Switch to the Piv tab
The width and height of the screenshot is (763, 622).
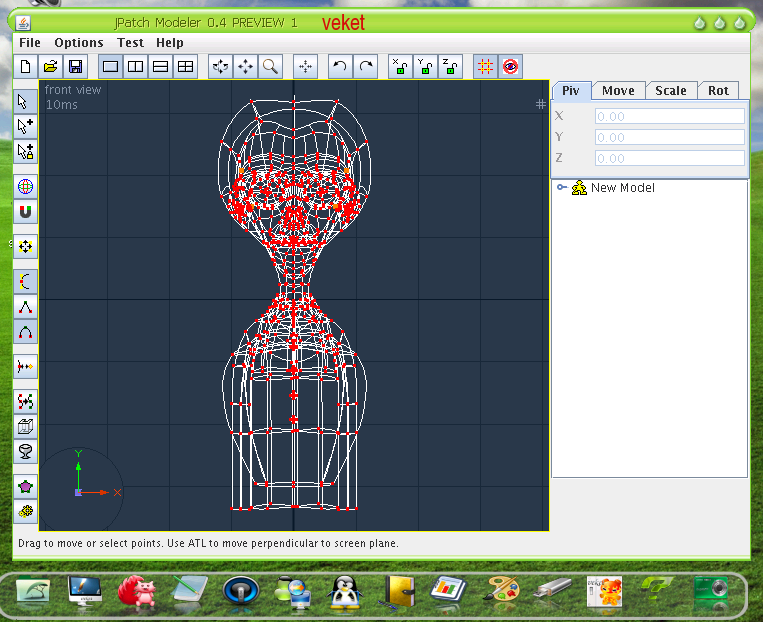pyautogui.click(x=571, y=91)
